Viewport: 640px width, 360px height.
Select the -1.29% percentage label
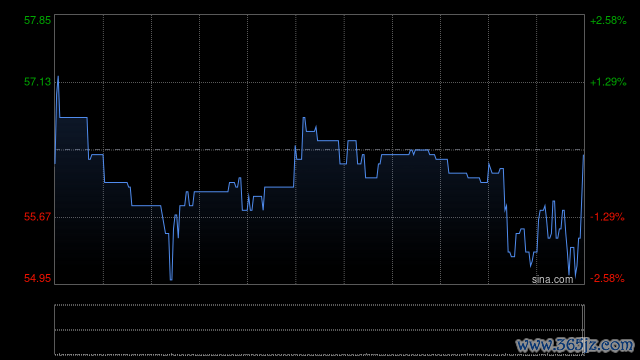click(x=607, y=217)
